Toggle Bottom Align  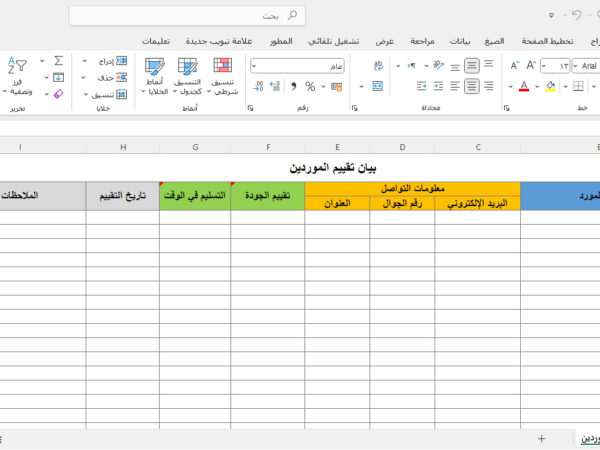click(455, 68)
